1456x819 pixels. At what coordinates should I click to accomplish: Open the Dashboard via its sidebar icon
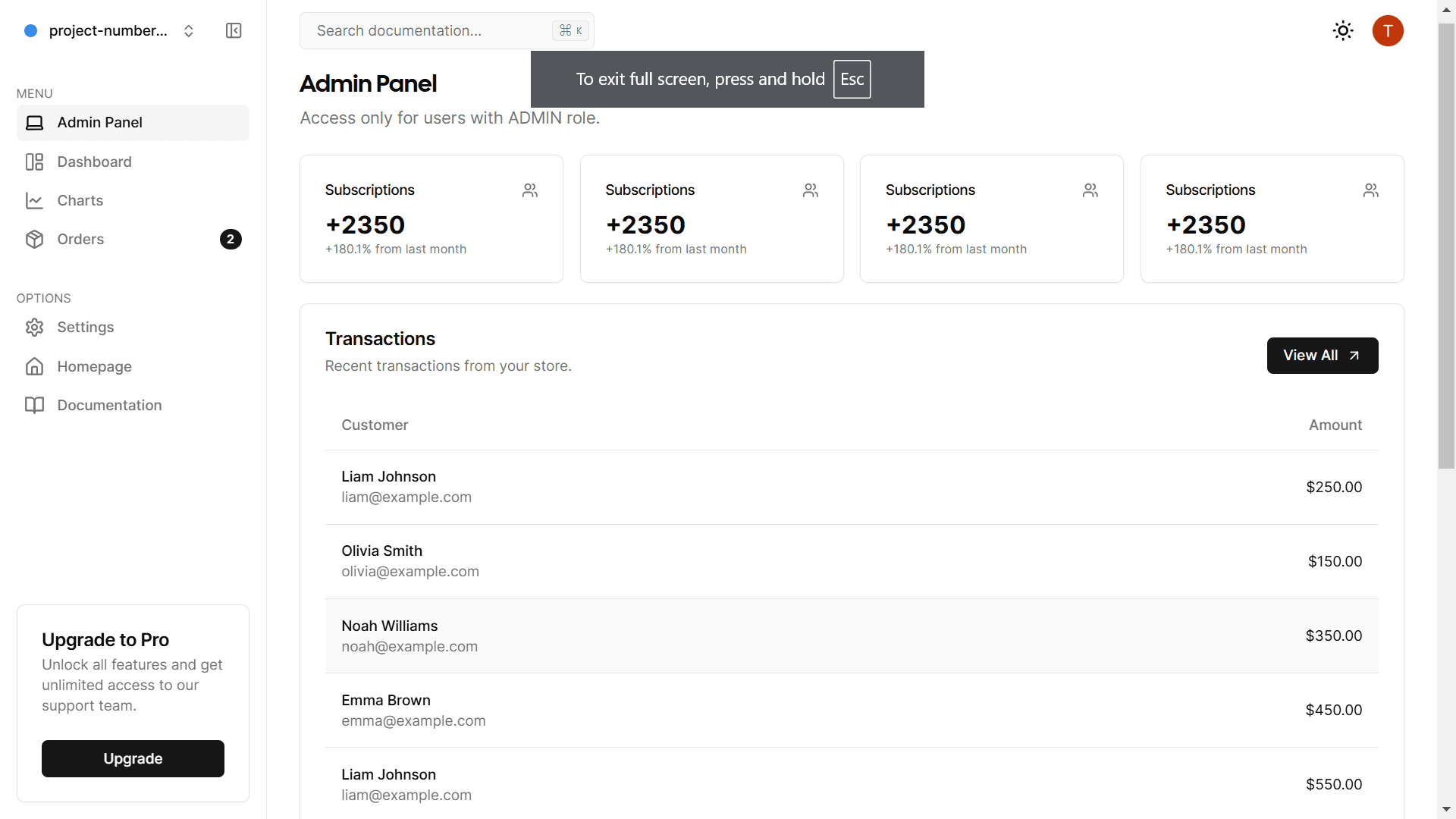[34, 162]
